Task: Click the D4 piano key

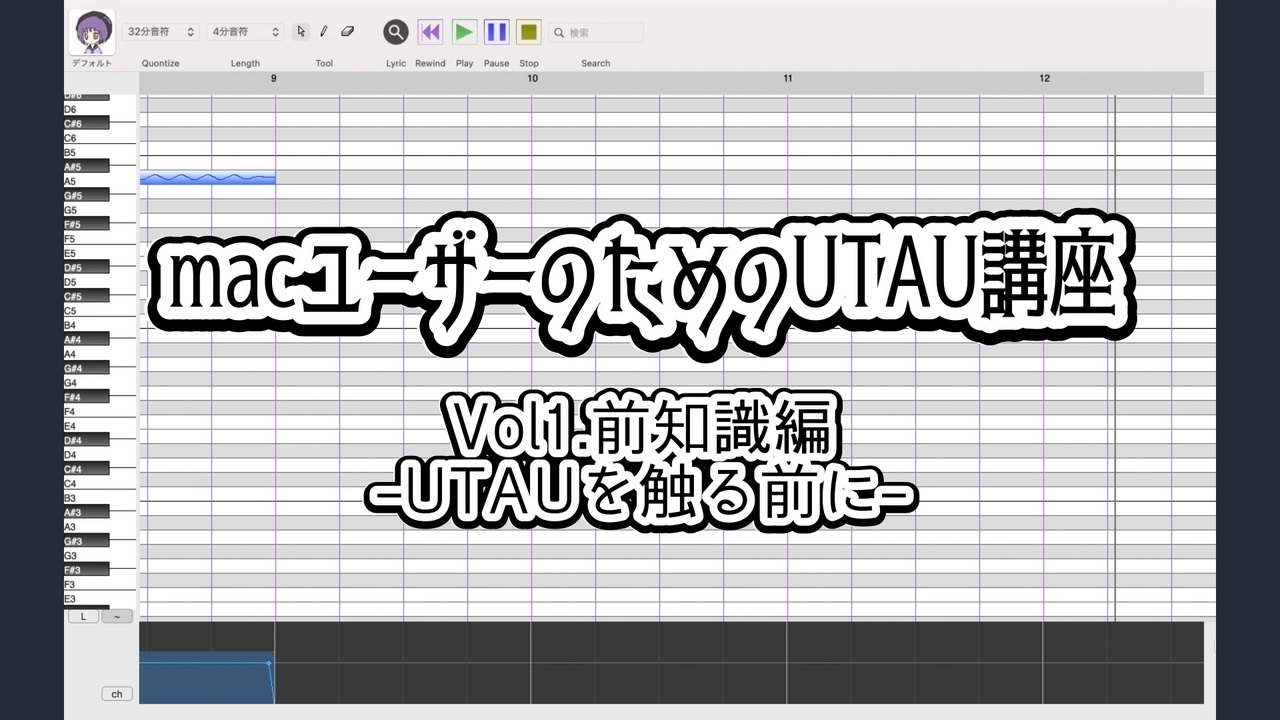Action: (100, 455)
